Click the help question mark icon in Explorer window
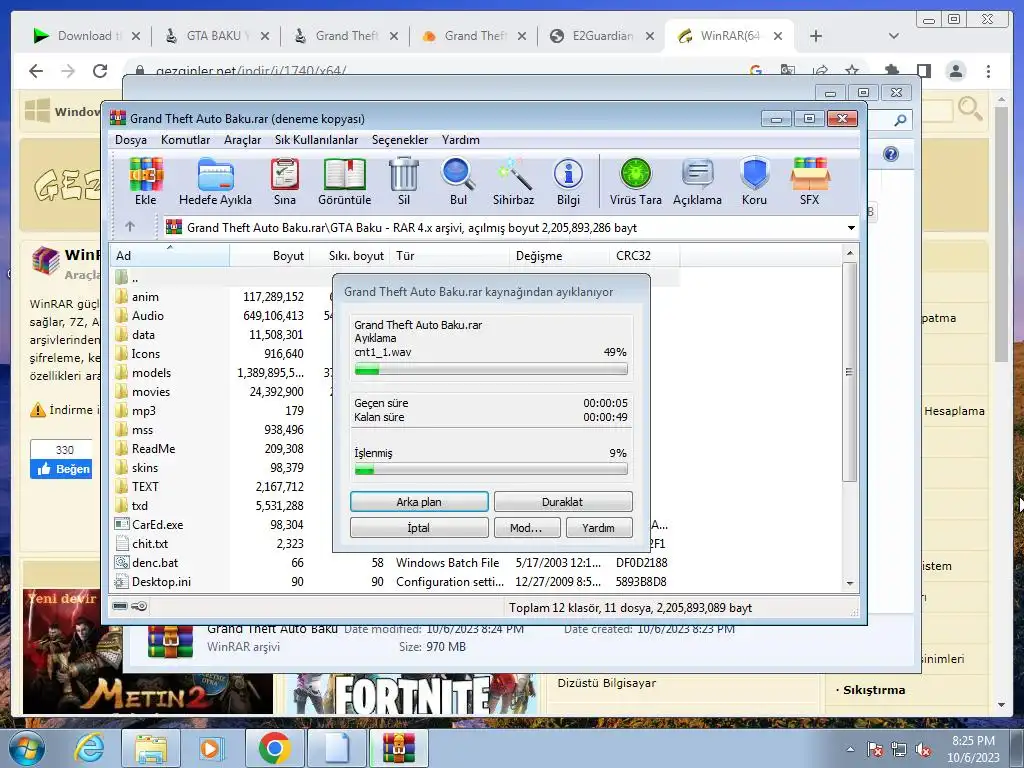Image resolution: width=1024 pixels, height=768 pixels. tap(891, 154)
